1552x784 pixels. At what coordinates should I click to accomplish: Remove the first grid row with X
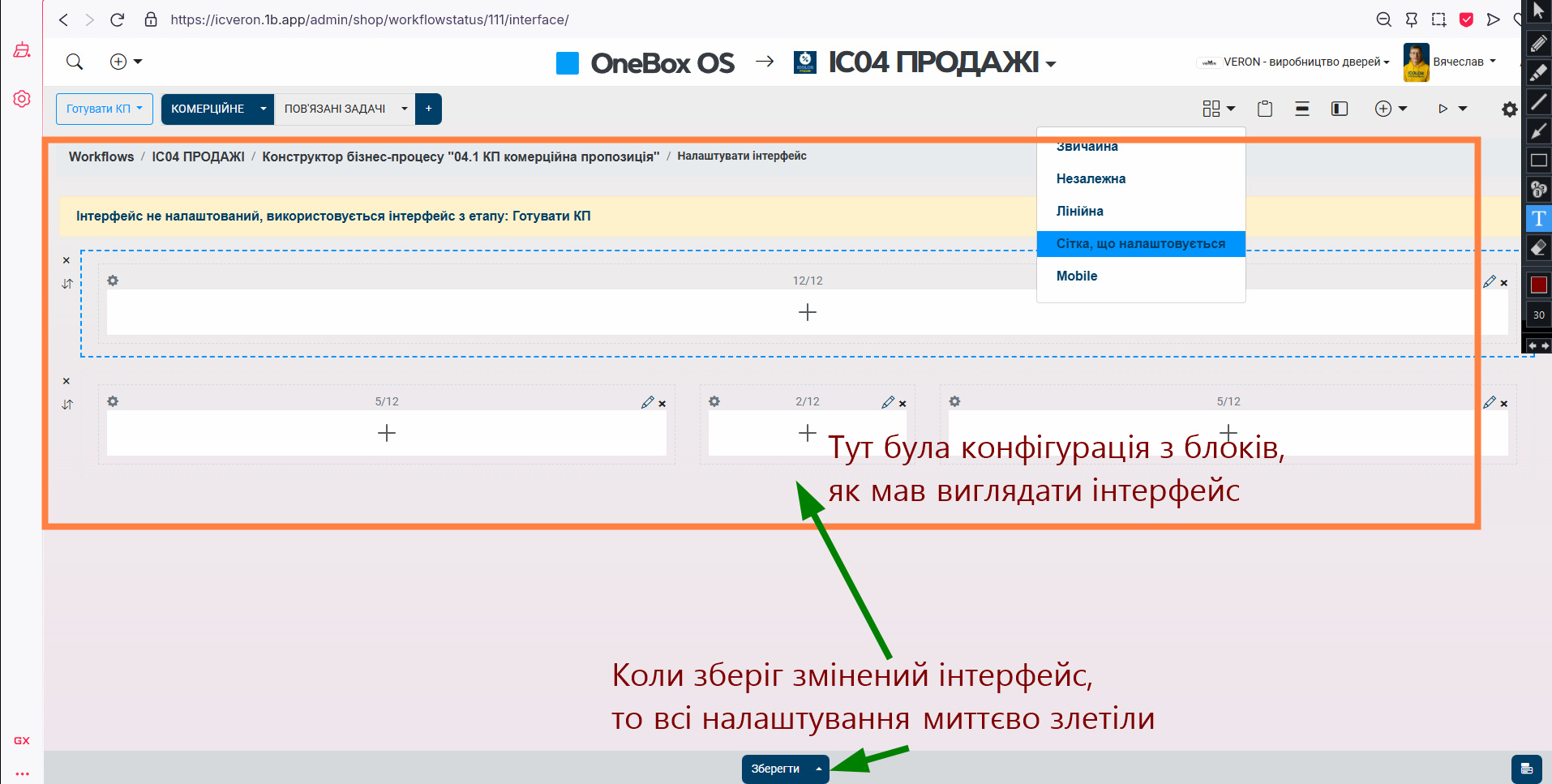(x=66, y=260)
